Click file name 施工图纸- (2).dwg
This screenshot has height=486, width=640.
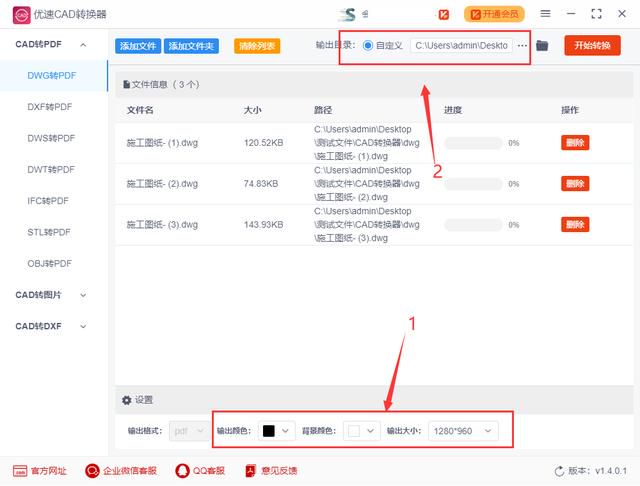162,184
